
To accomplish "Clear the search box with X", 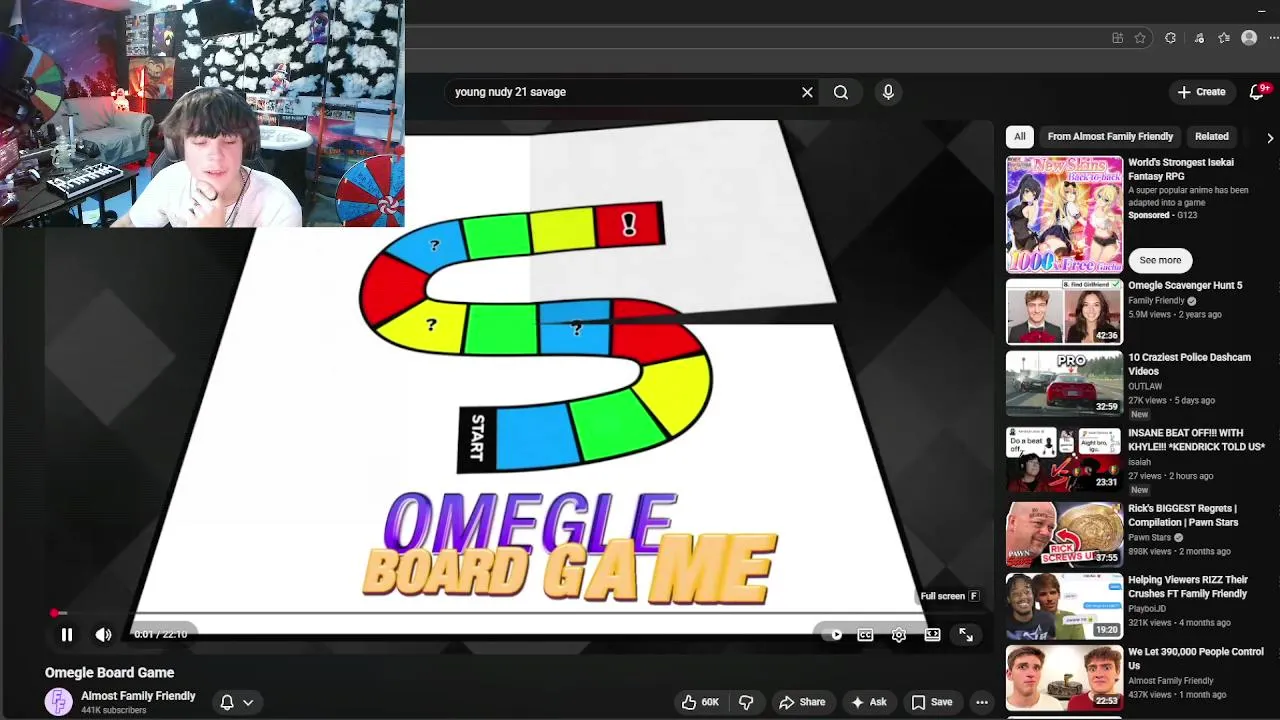I will pos(807,92).
